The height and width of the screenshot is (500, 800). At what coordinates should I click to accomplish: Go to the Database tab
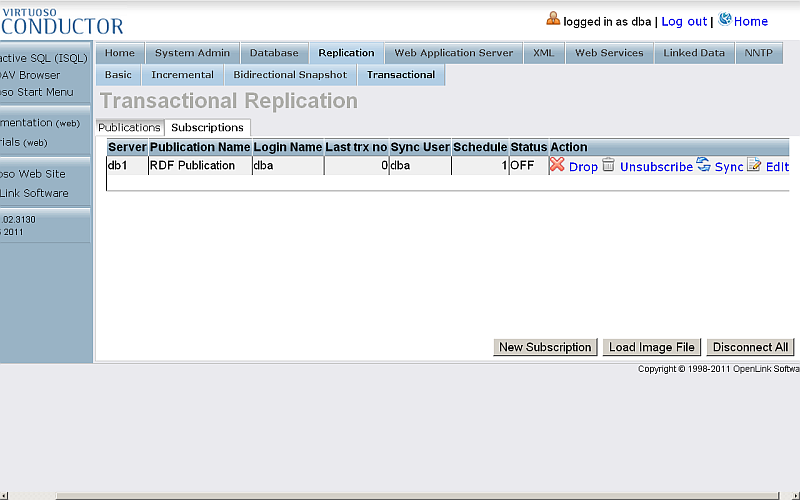point(274,53)
